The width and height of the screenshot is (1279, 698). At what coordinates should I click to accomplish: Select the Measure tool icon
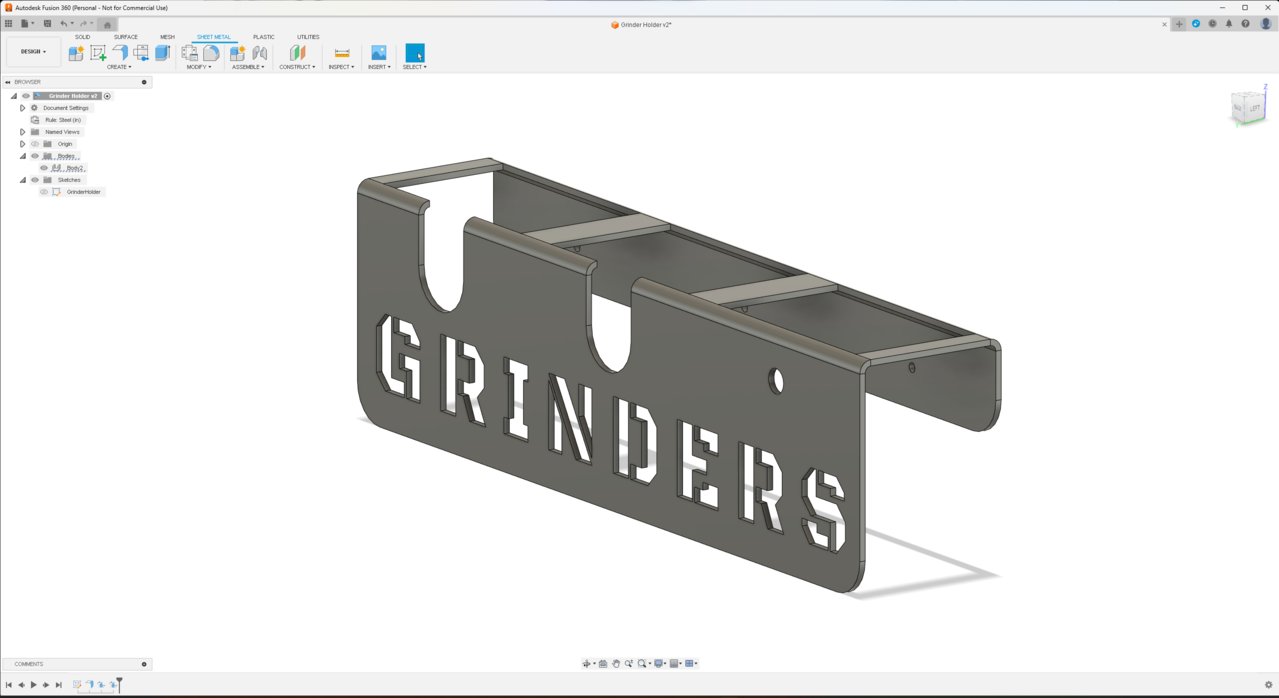click(342, 53)
